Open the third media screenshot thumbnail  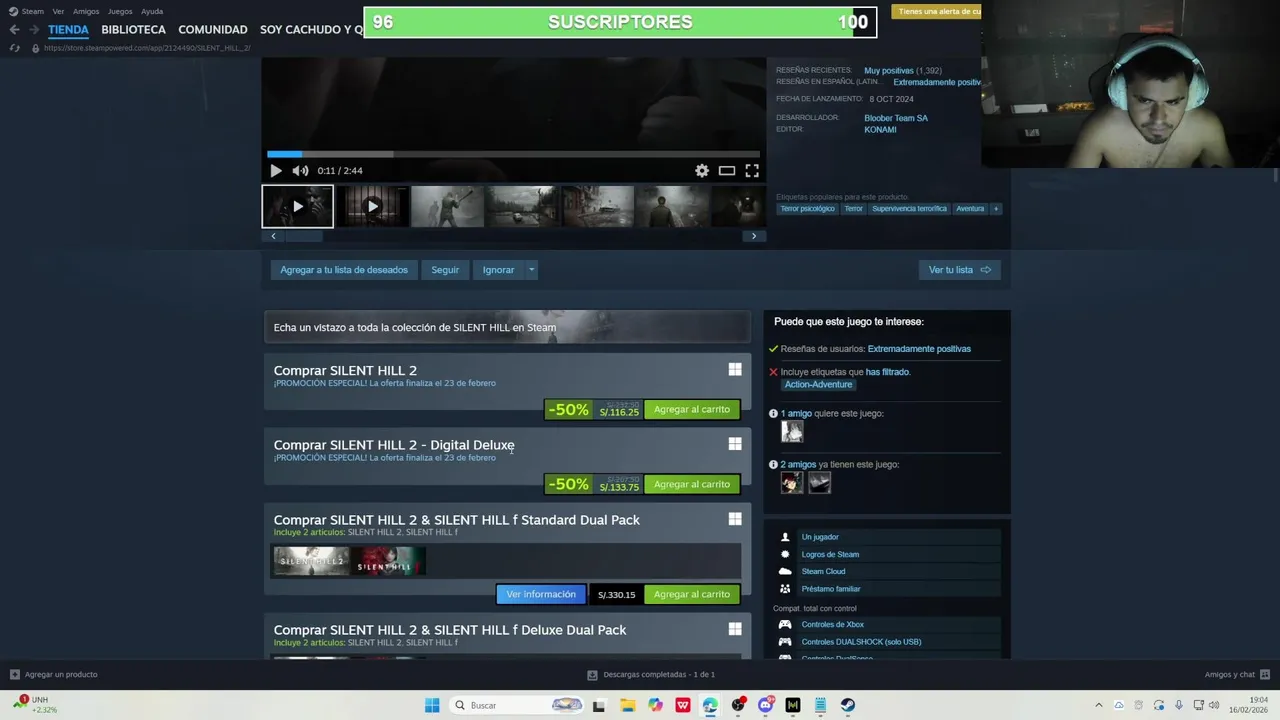(447, 206)
